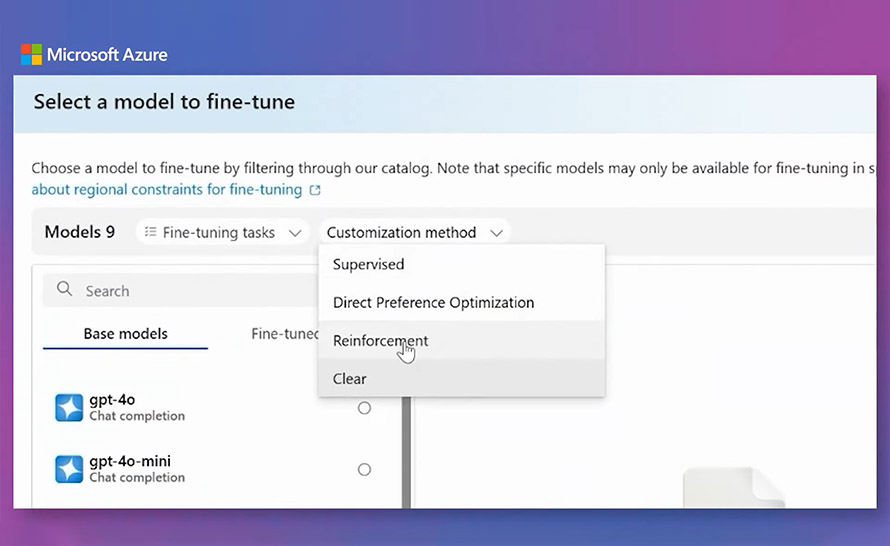This screenshot has width=890, height=546.
Task: Click the gpt-4o model icon
Action: [69, 408]
